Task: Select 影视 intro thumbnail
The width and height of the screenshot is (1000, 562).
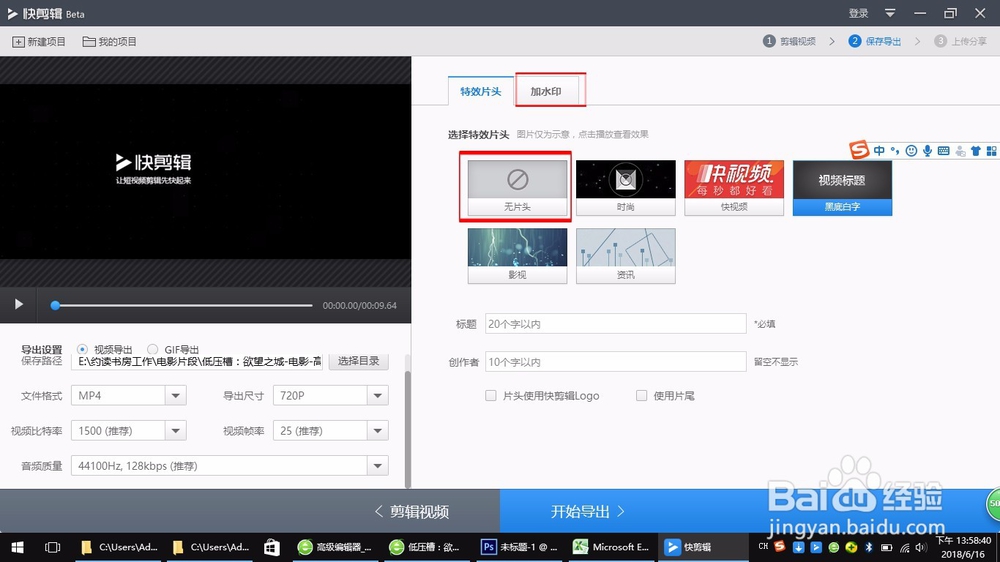Action: tap(517, 256)
